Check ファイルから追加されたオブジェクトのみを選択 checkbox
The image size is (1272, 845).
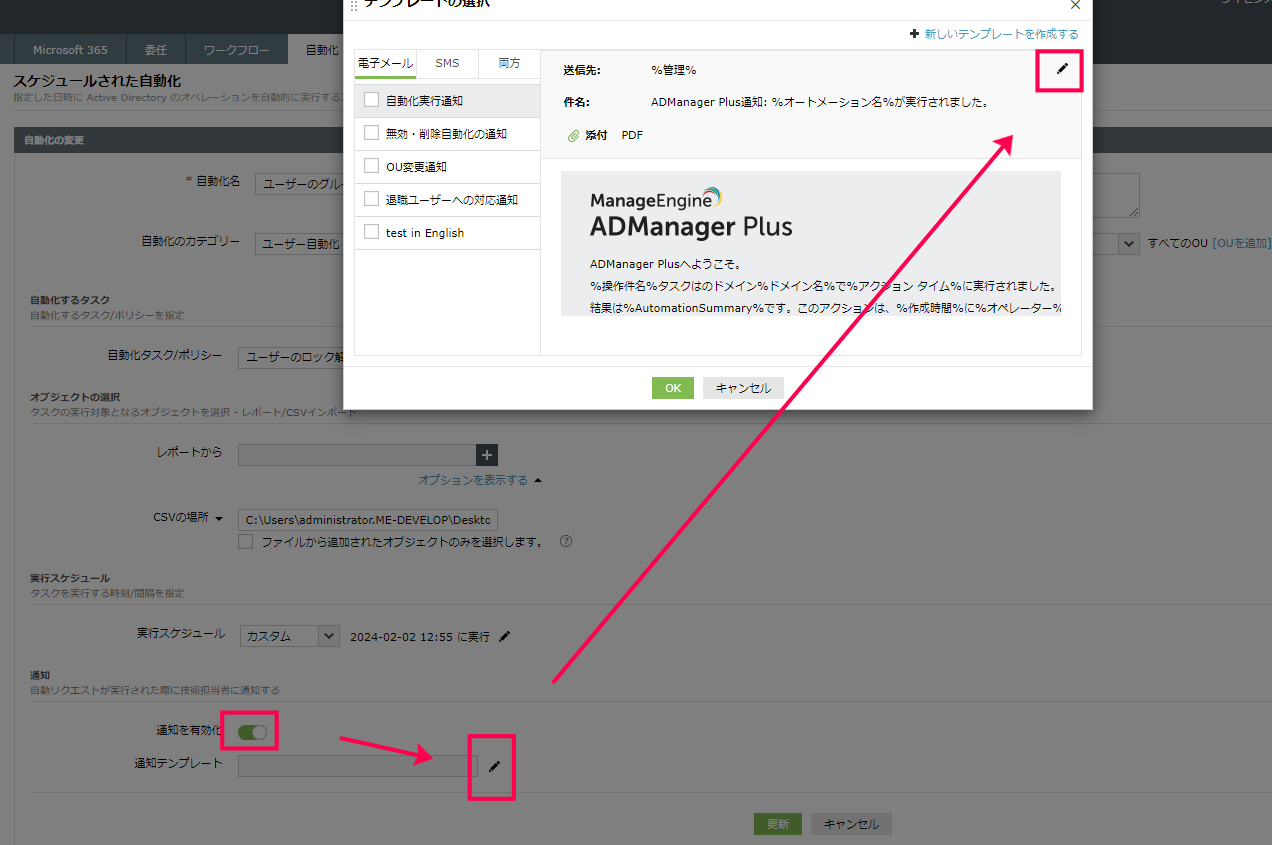(x=246, y=542)
